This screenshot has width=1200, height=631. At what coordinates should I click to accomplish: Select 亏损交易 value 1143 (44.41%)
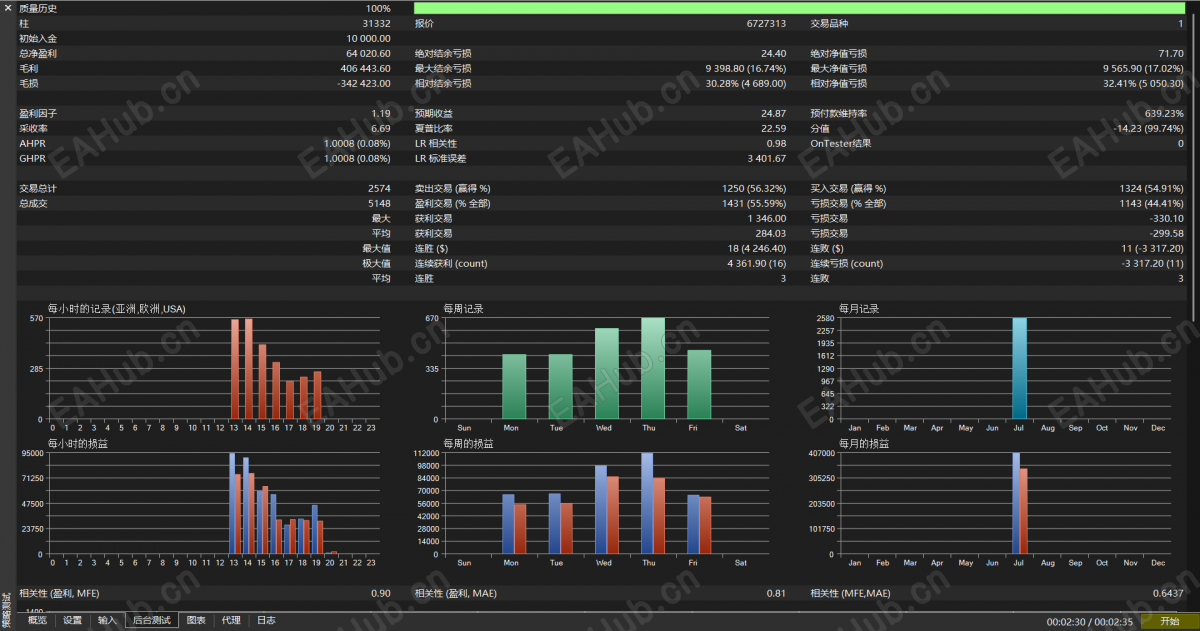1151,203
